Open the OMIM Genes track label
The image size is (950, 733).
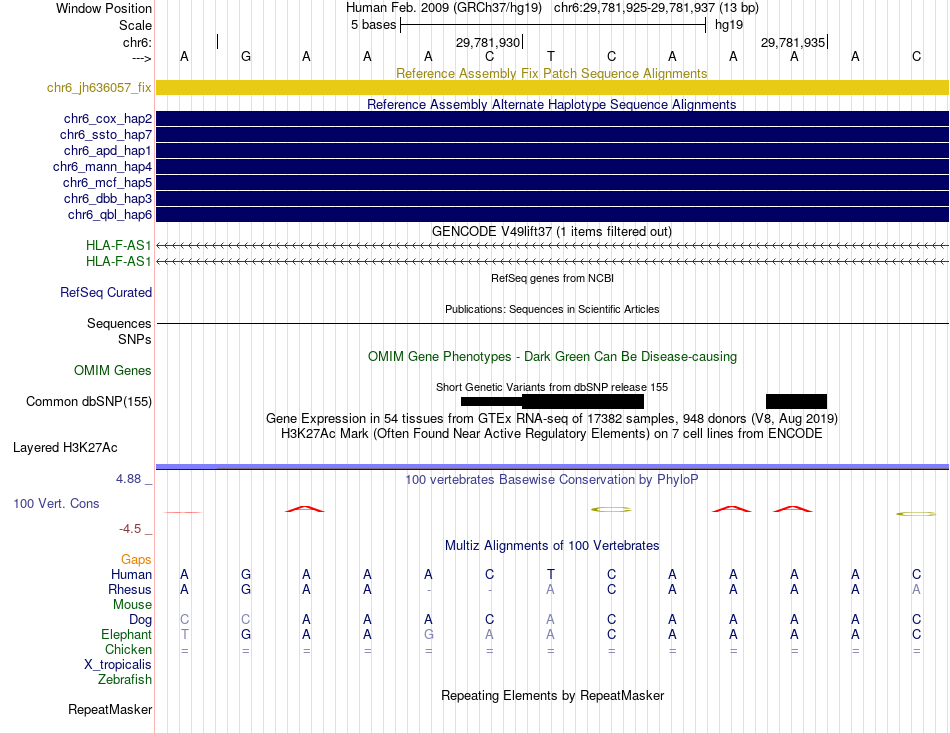[x=113, y=371]
